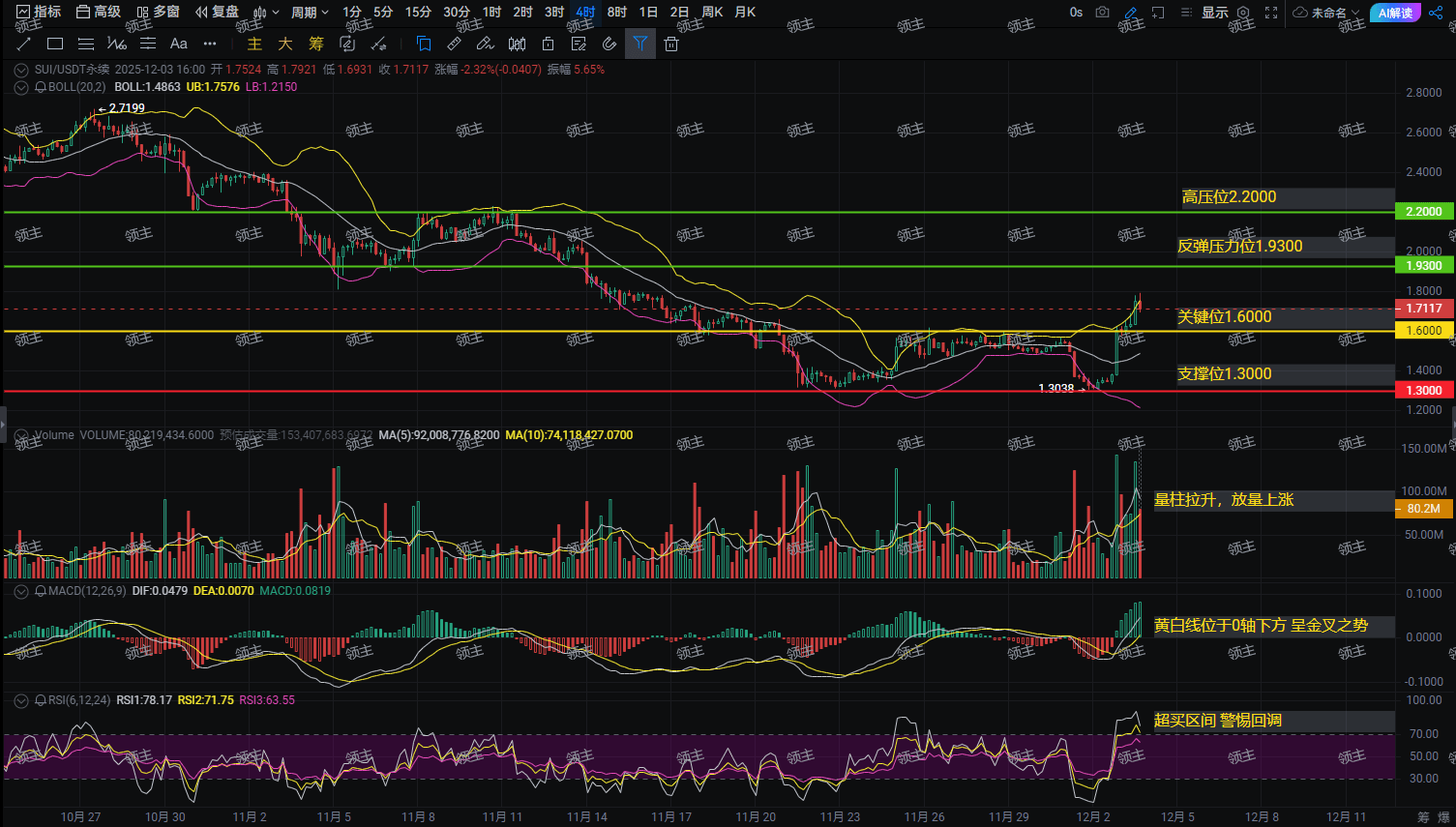Switch to the 15分 timeframe

click(x=418, y=13)
